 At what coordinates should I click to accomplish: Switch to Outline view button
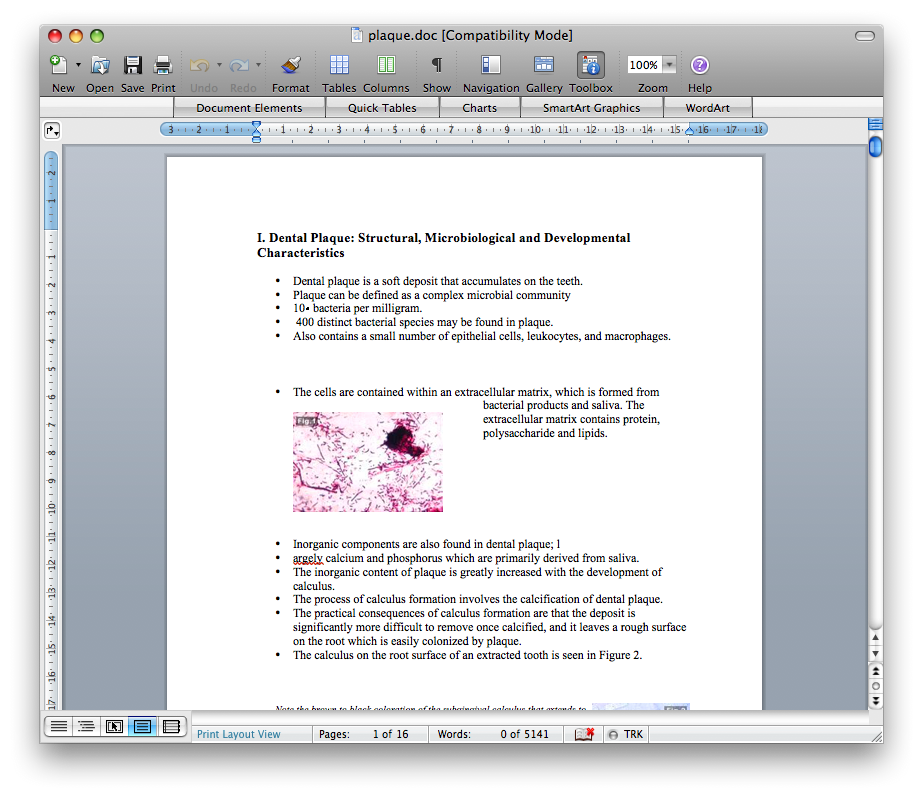click(x=86, y=727)
